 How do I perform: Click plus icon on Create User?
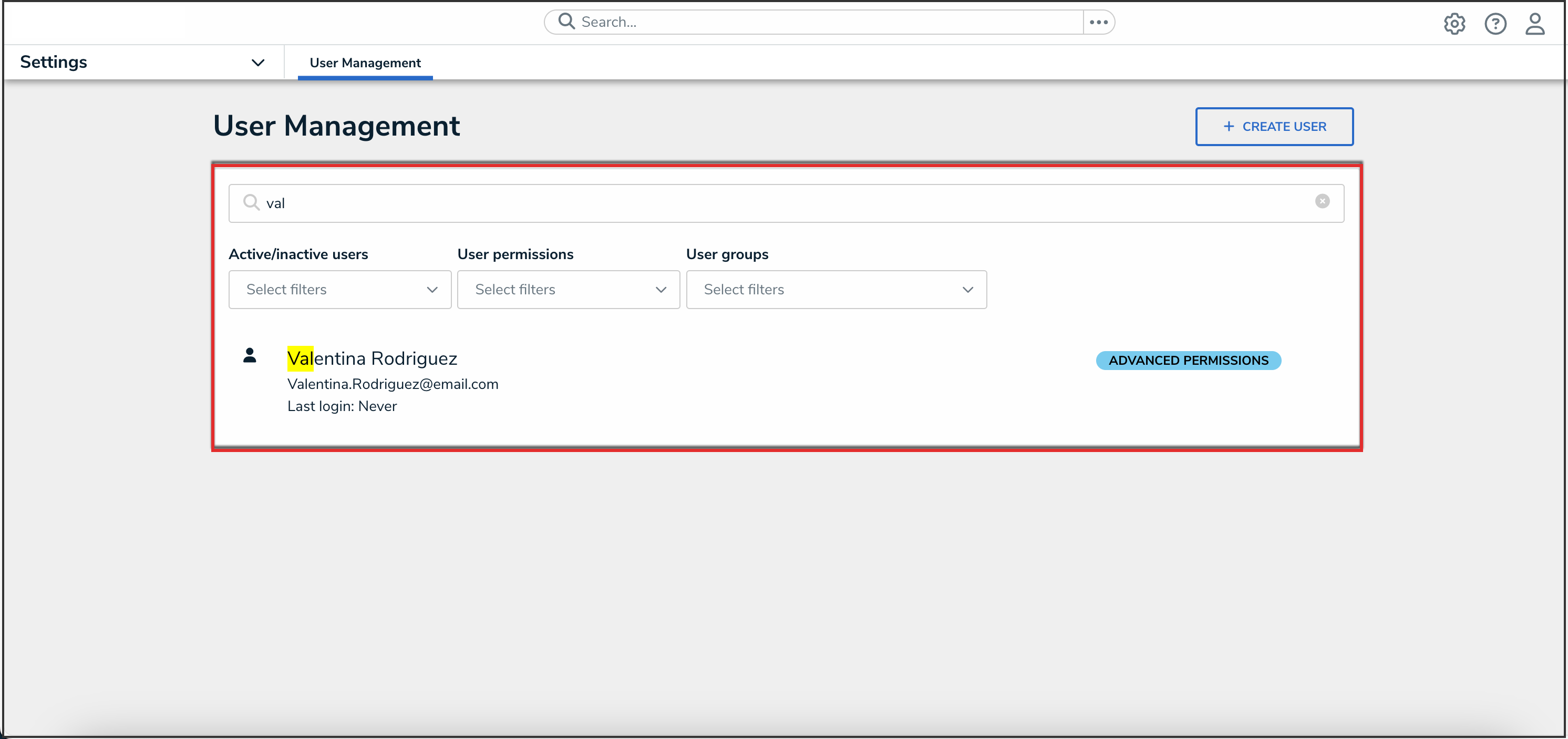click(1229, 127)
